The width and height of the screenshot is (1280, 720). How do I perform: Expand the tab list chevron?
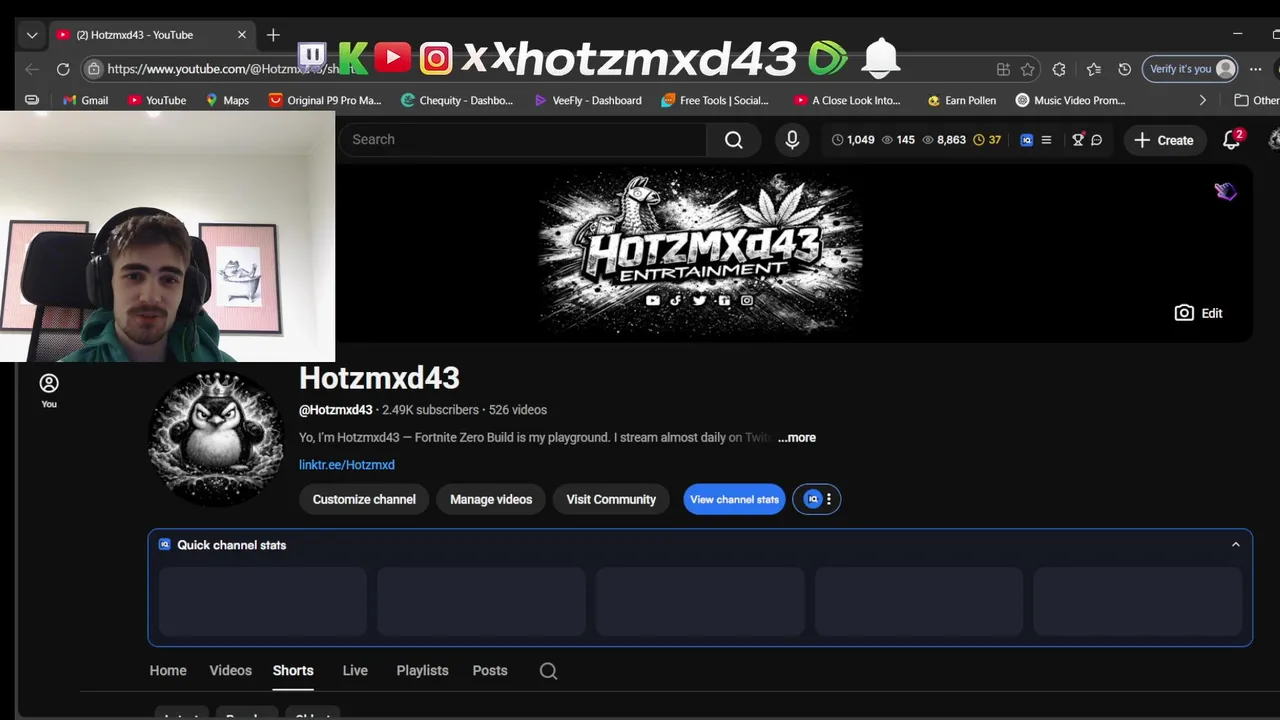[x=32, y=35]
